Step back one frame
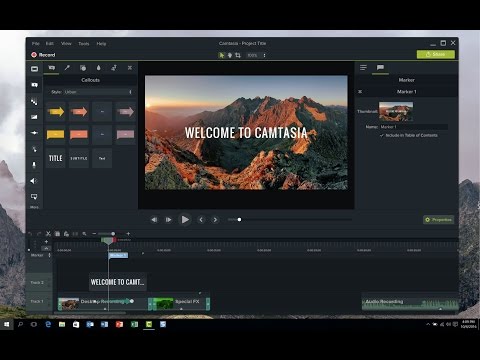Screen dimensions: 480x360 click(154, 220)
